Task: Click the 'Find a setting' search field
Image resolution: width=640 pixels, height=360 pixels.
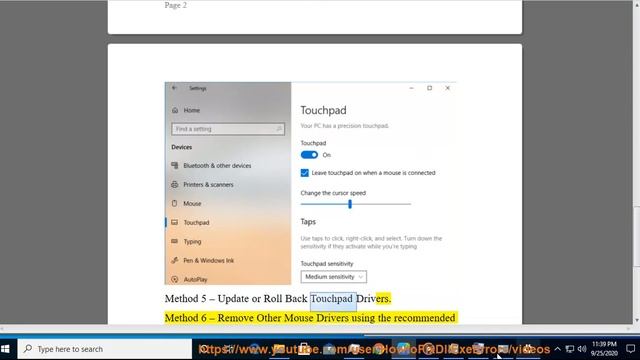Action: point(228,129)
